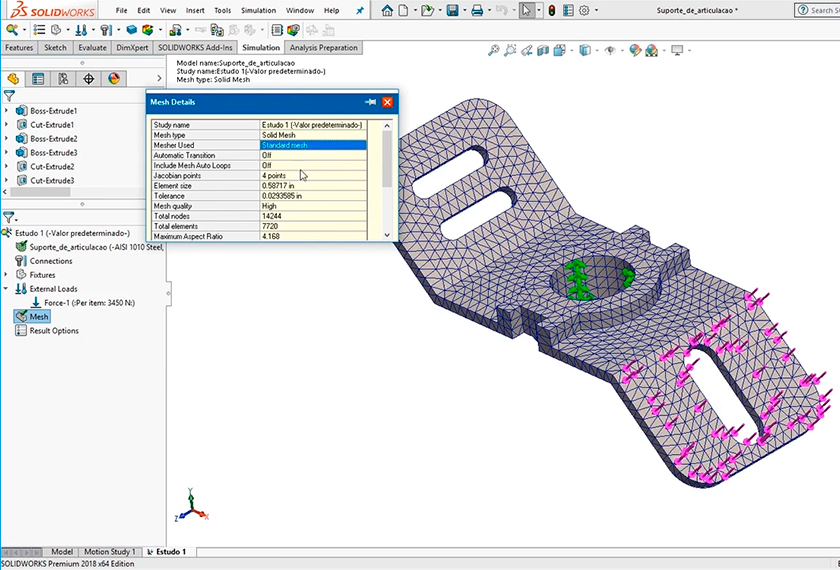
Task: Open the Simulation menu
Action: [x=258, y=10]
